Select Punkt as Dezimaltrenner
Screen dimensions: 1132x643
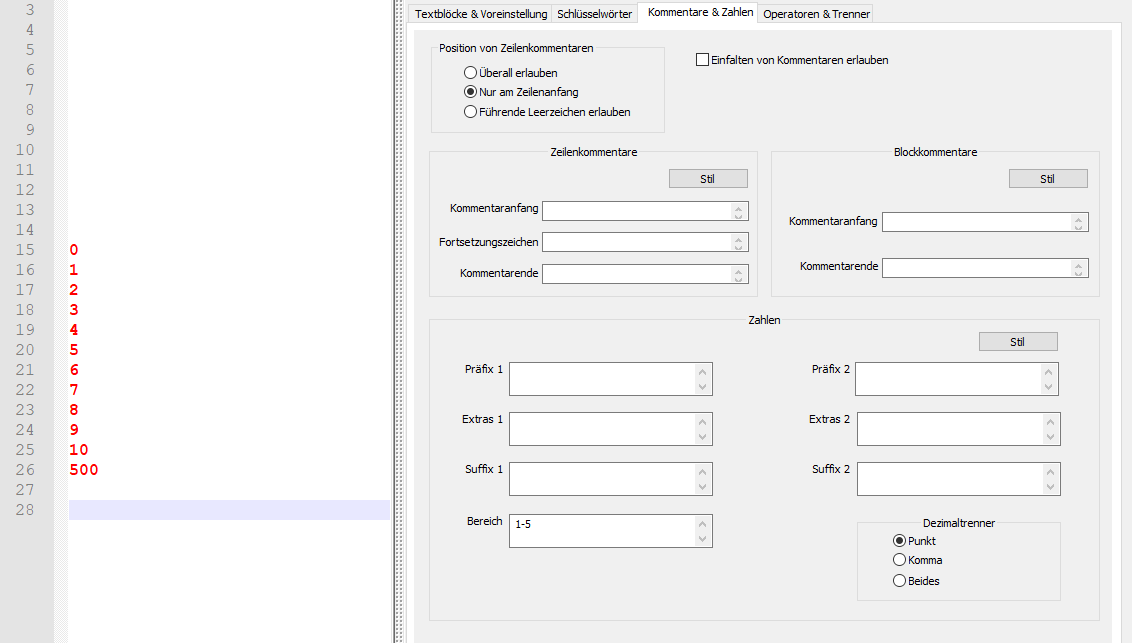click(x=914, y=541)
